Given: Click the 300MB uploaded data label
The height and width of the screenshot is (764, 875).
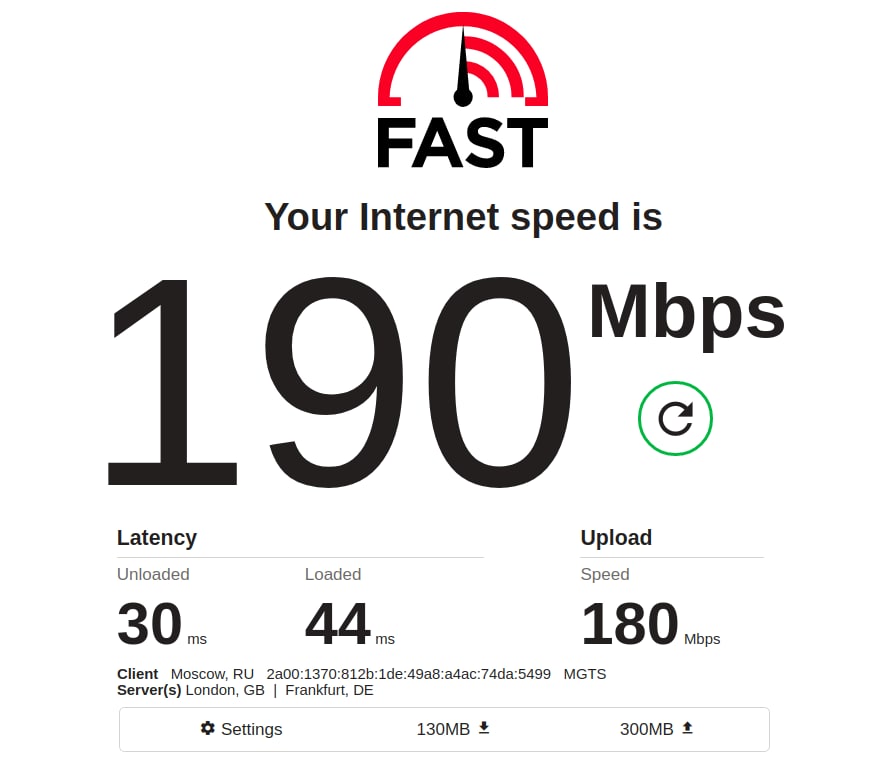Looking at the screenshot, I should tap(646, 729).
